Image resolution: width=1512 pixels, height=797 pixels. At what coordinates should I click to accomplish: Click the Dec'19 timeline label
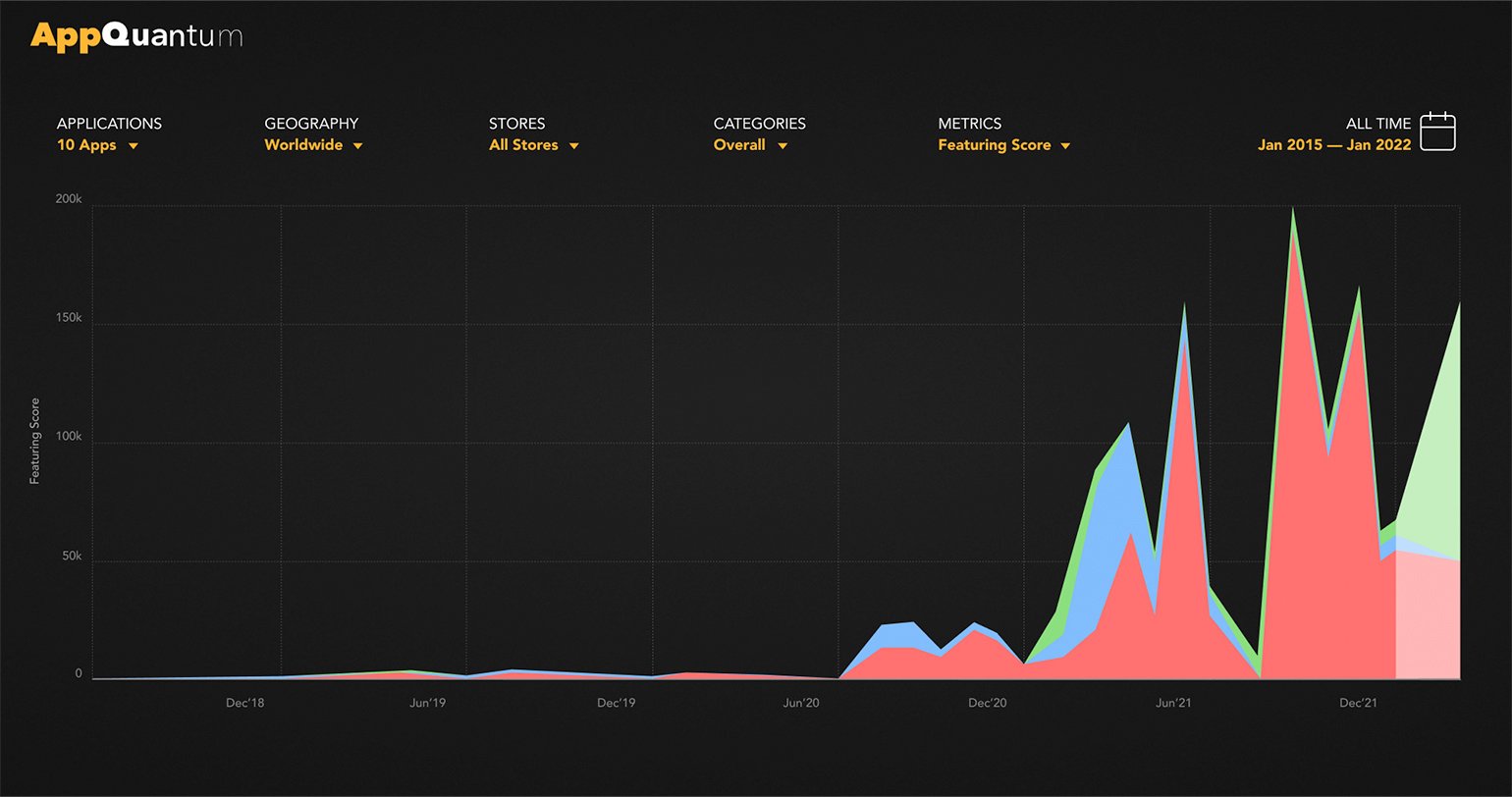coord(616,703)
